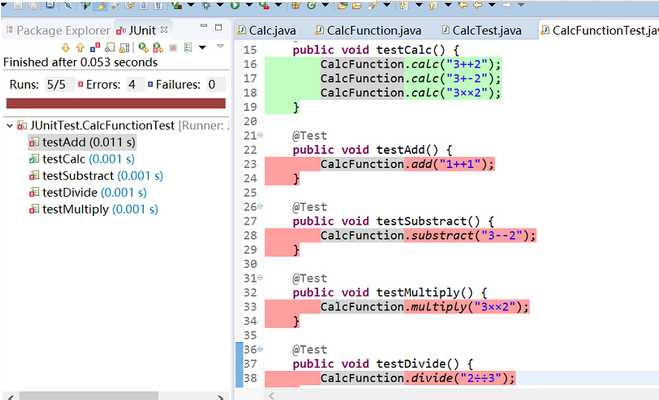Viewport: 659px width, 400px height.
Task: Click the Stop JUnit Test Run icon
Action: 173,48
